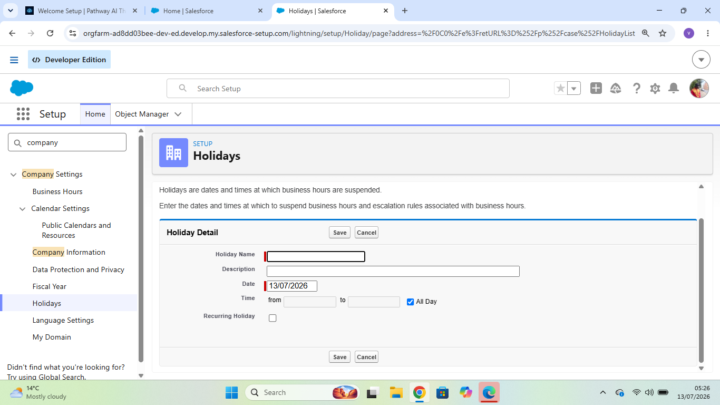Viewport: 720px width, 405px height.
Task: Collapse the Company Settings section
Action: click(x=13, y=174)
